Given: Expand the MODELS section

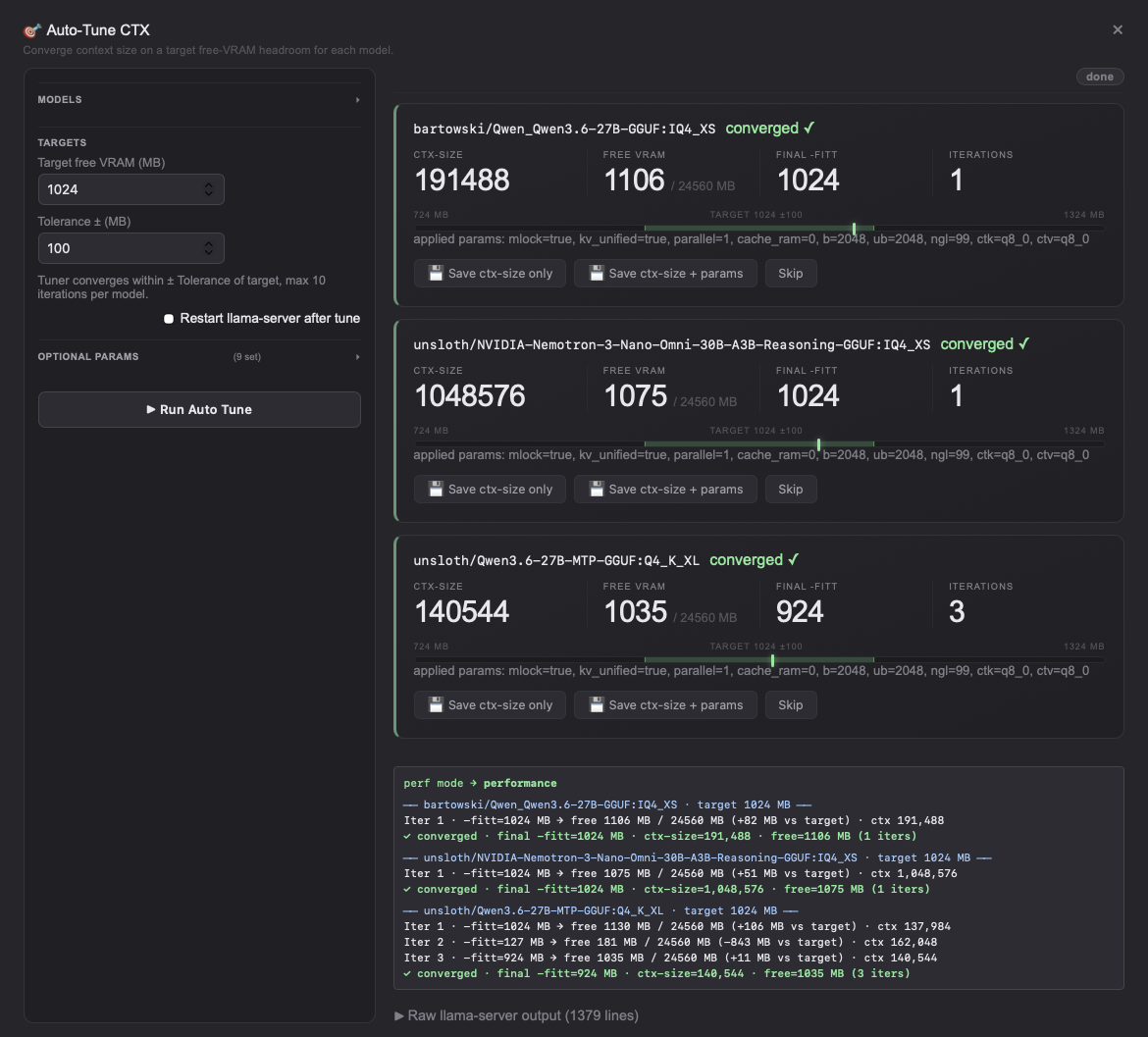Looking at the screenshot, I should pos(198,99).
